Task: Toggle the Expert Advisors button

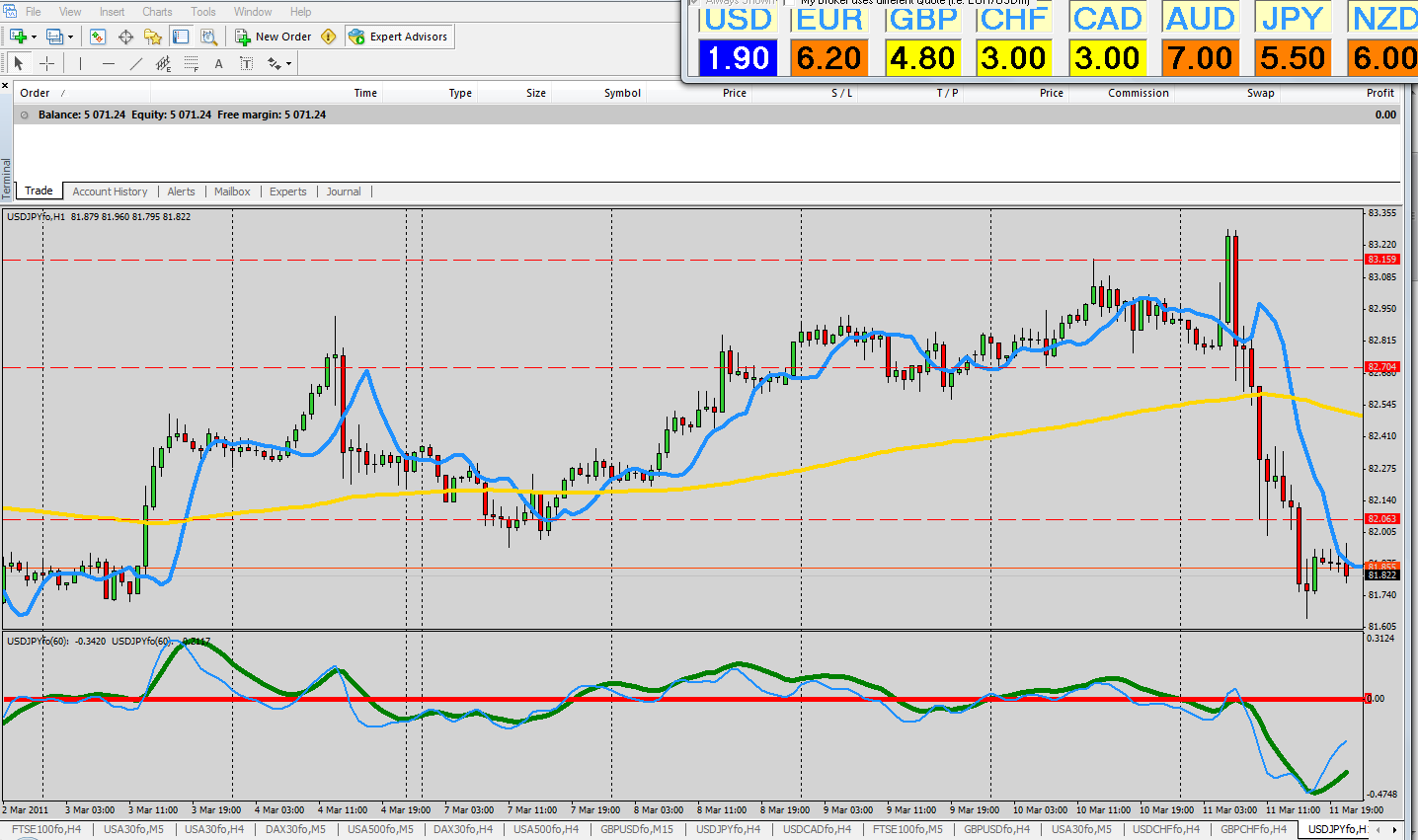Action: [x=398, y=37]
